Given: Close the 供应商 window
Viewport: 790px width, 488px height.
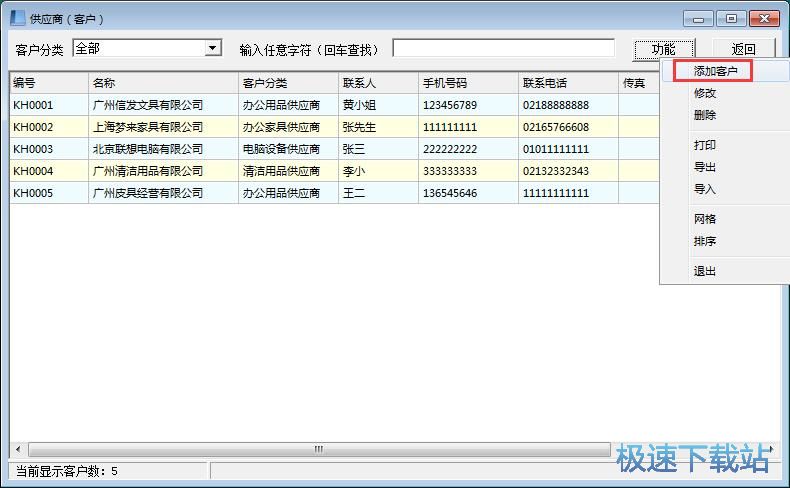Looking at the screenshot, I should (x=764, y=19).
